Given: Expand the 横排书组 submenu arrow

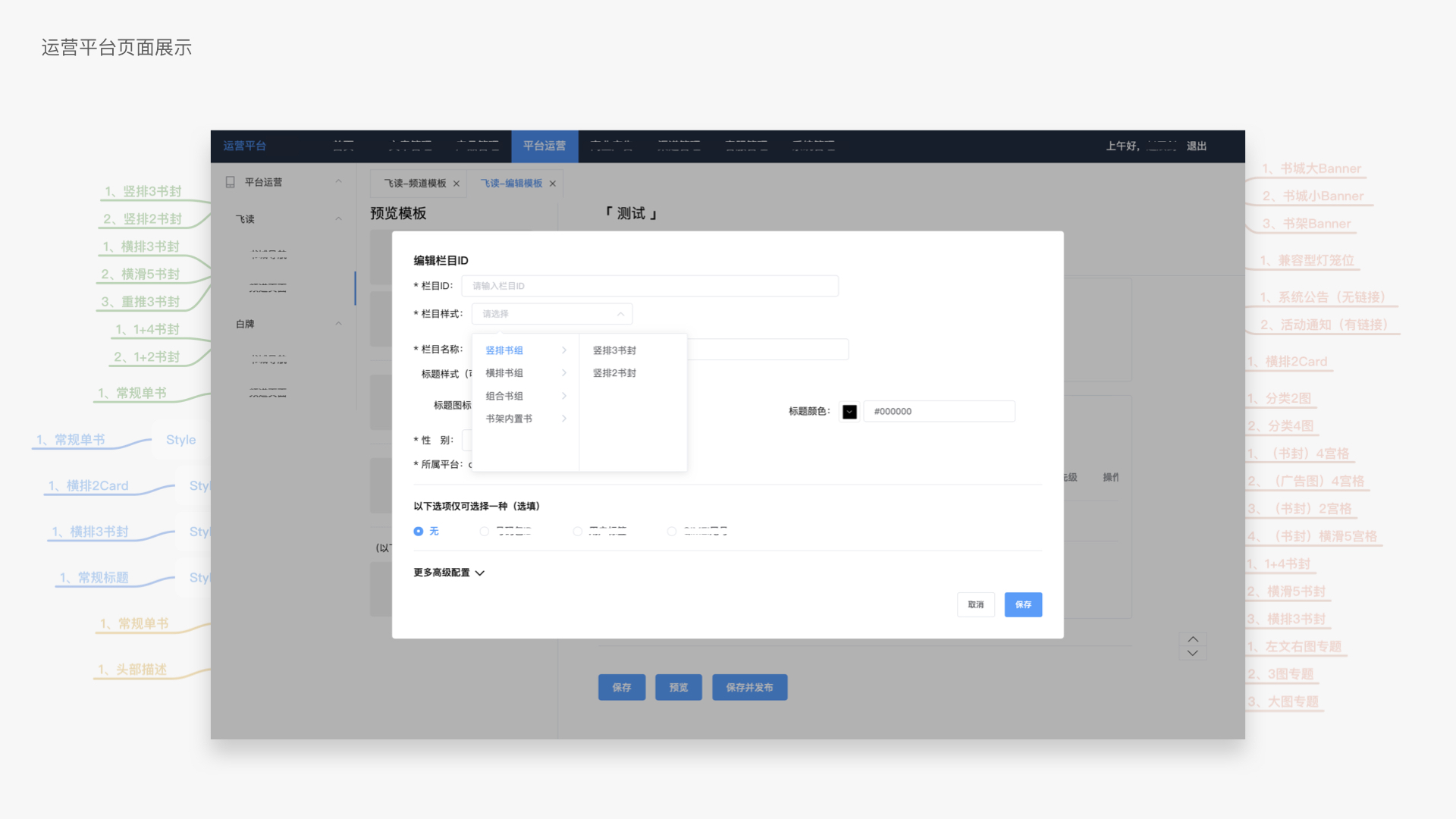Looking at the screenshot, I should (x=564, y=373).
